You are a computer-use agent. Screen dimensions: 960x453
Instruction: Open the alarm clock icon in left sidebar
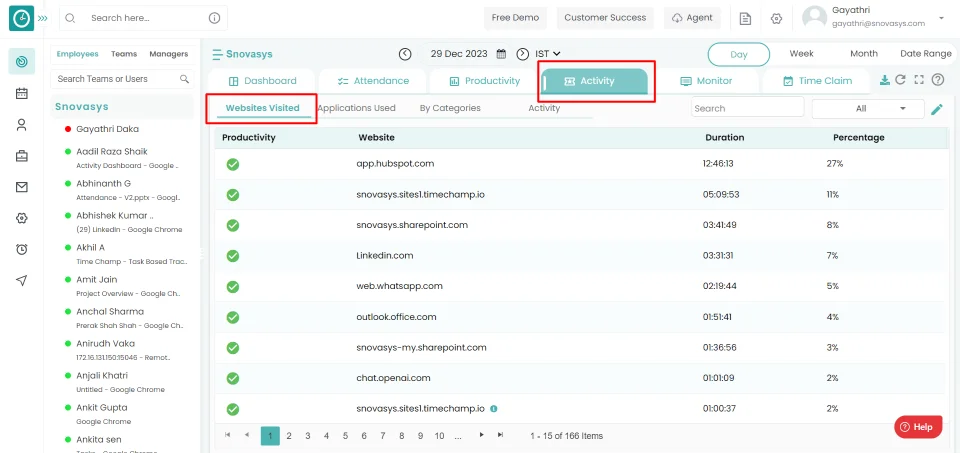[x=21, y=249]
